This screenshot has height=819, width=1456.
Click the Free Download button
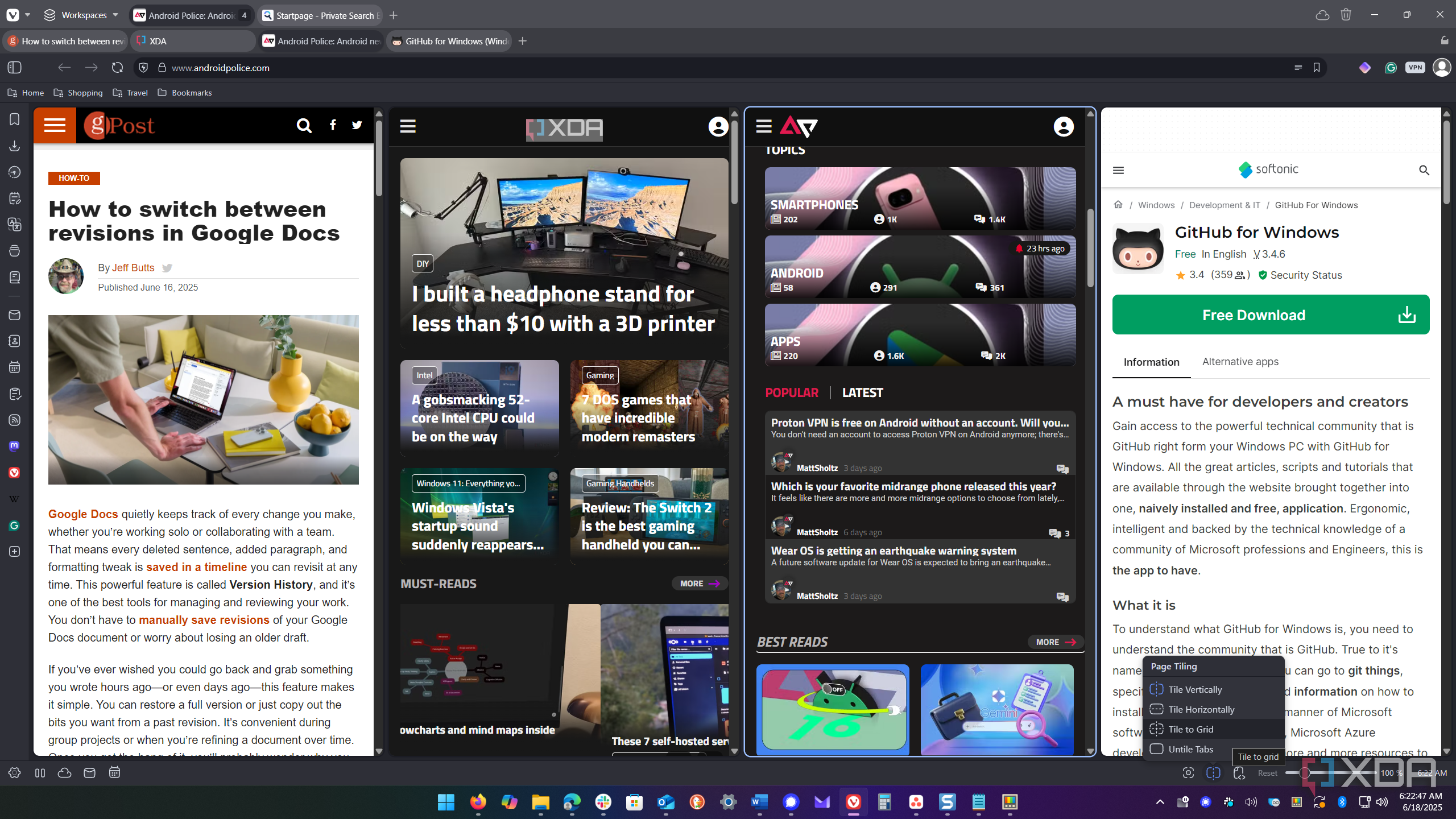pos(1271,315)
